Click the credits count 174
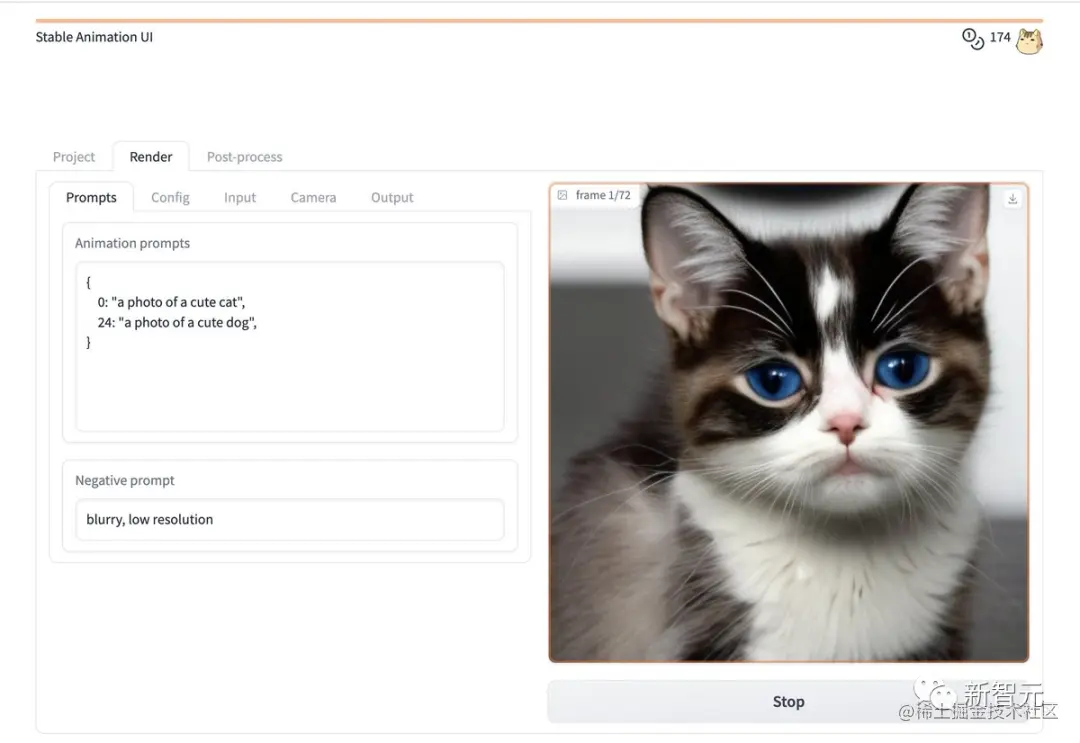Screen dimensions: 1080x743 click(999, 37)
